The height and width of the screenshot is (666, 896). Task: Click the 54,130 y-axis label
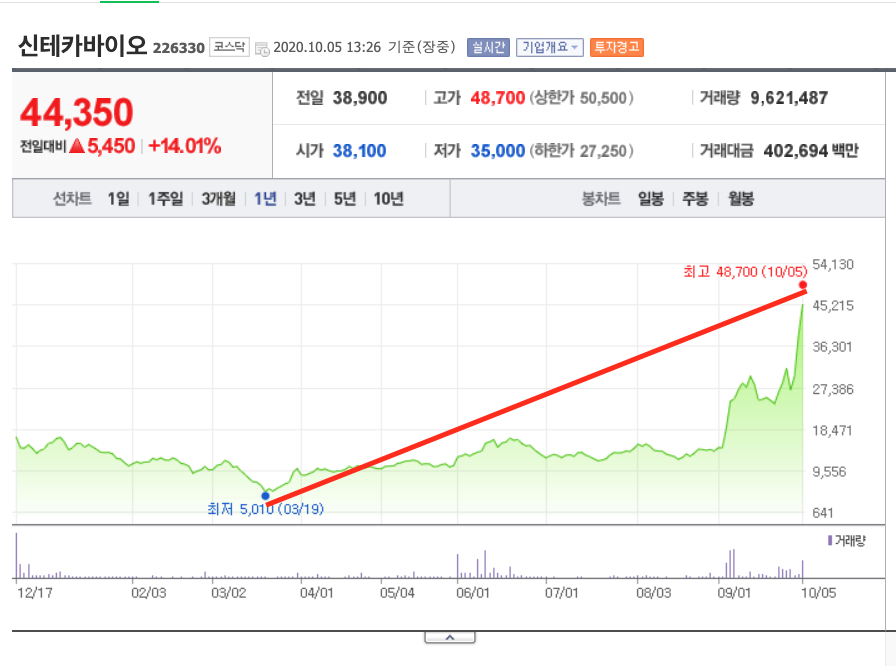[x=833, y=264]
